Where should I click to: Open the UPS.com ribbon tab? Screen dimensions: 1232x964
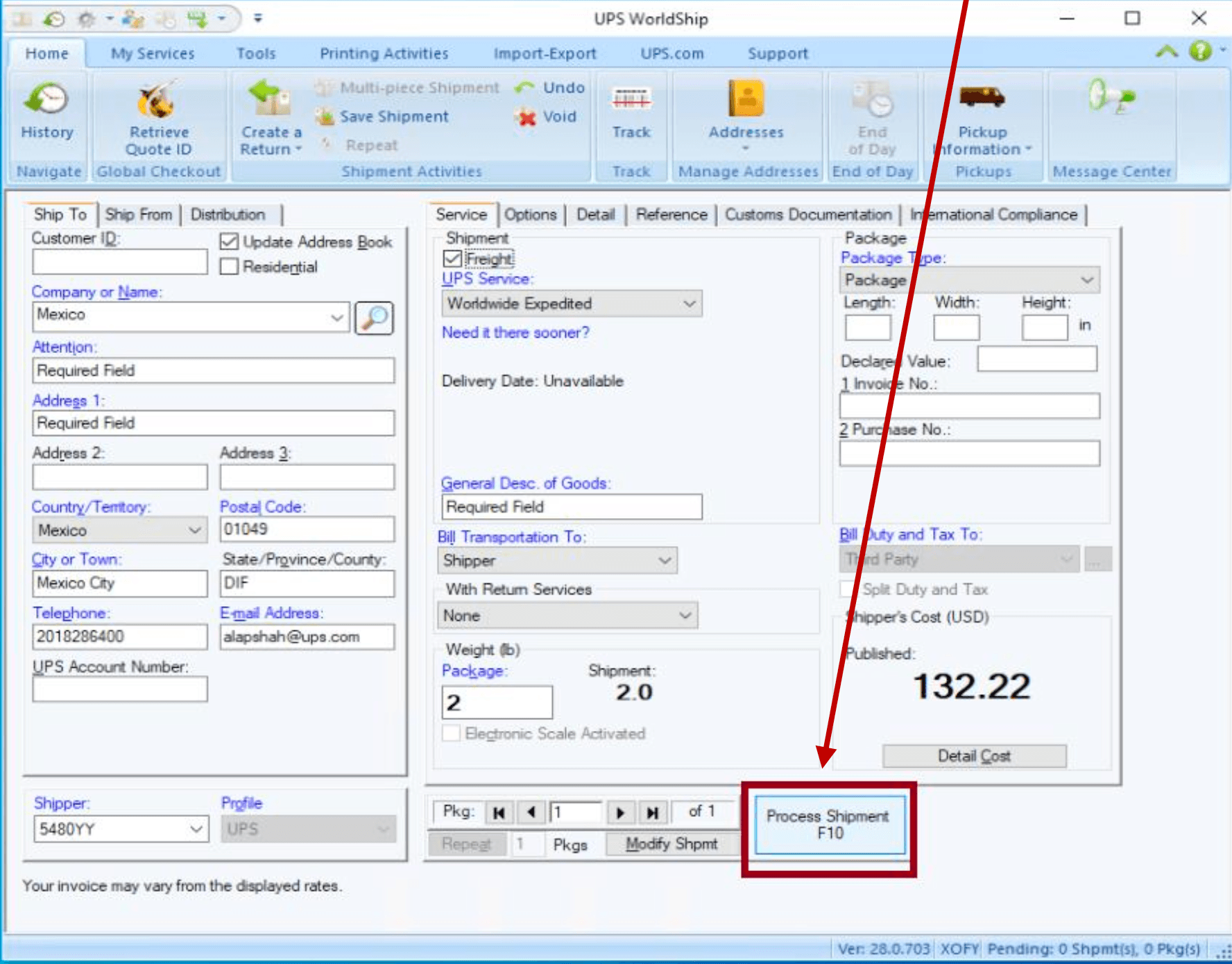click(672, 53)
